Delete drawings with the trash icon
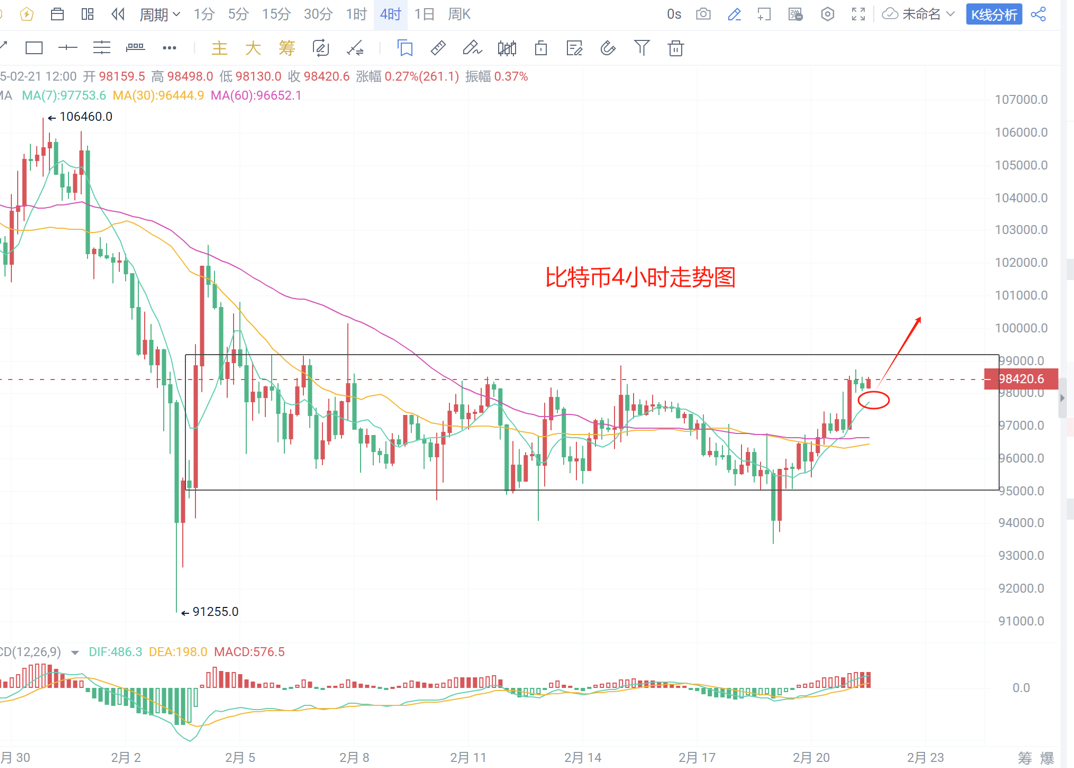 coord(676,48)
